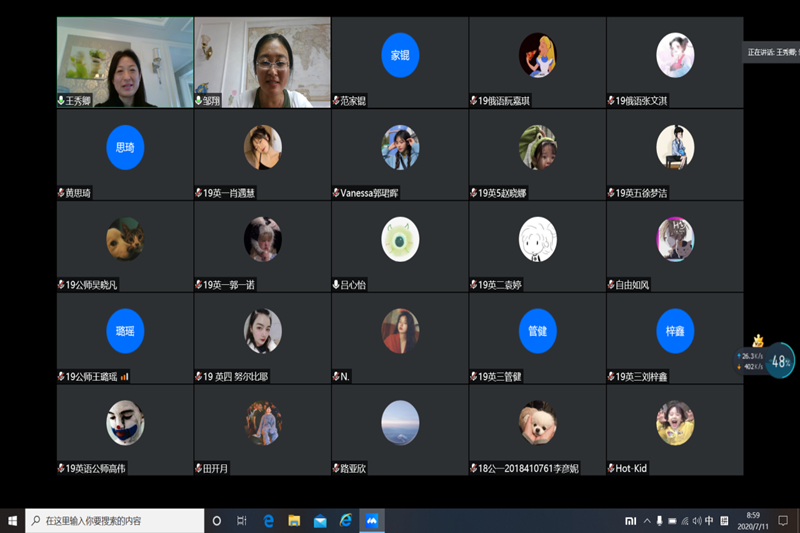Select 王秀卿's video tile
Image resolution: width=800 pixels, height=533 pixels.
click(x=124, y=62)
